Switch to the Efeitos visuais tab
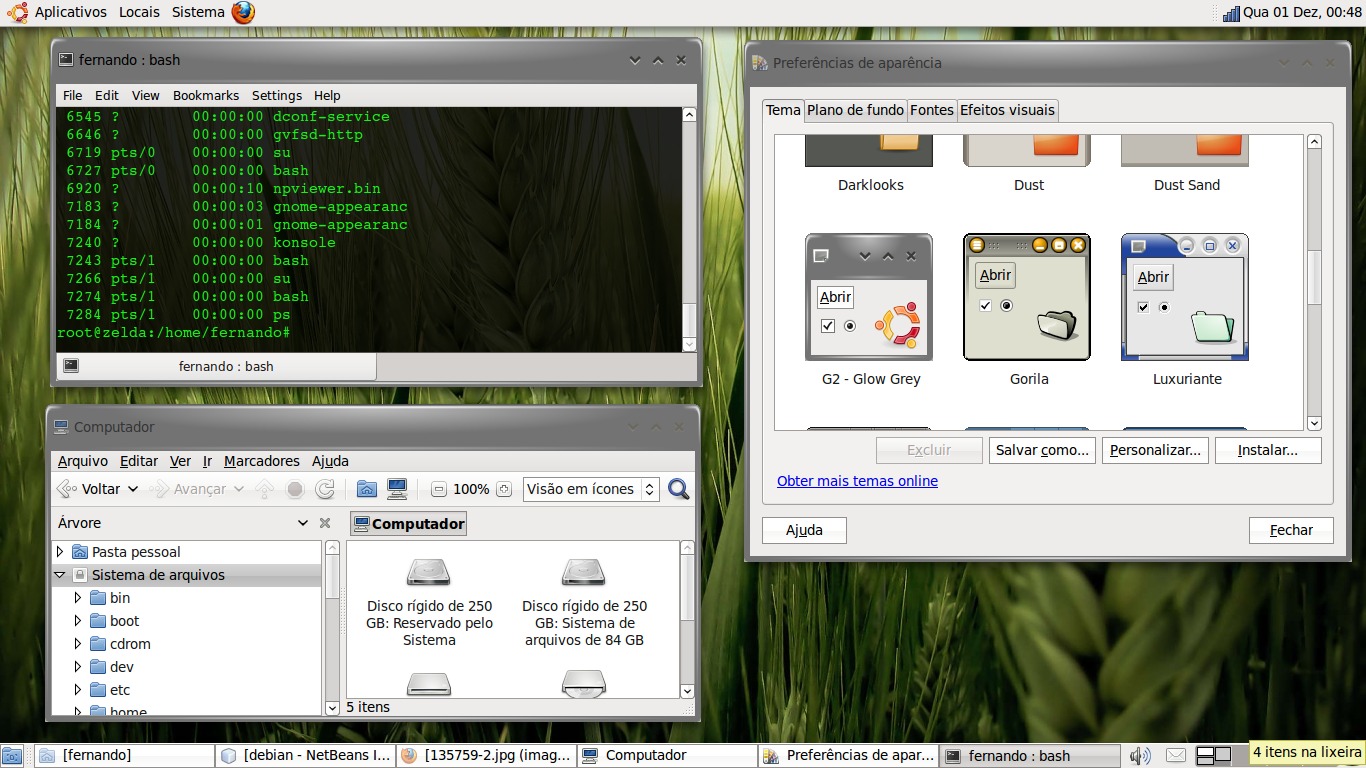 [1007, 110]
